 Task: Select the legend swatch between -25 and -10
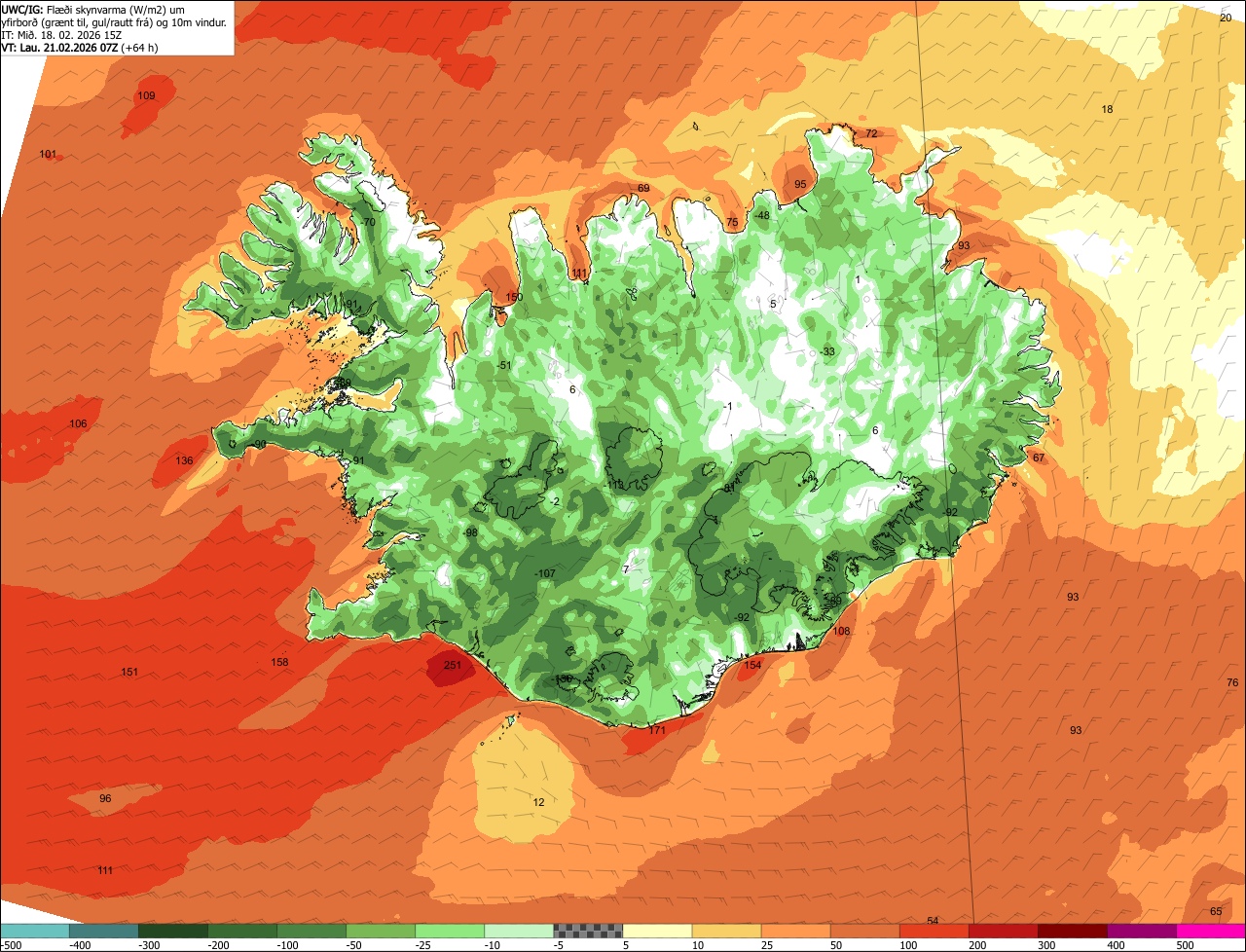450,931
